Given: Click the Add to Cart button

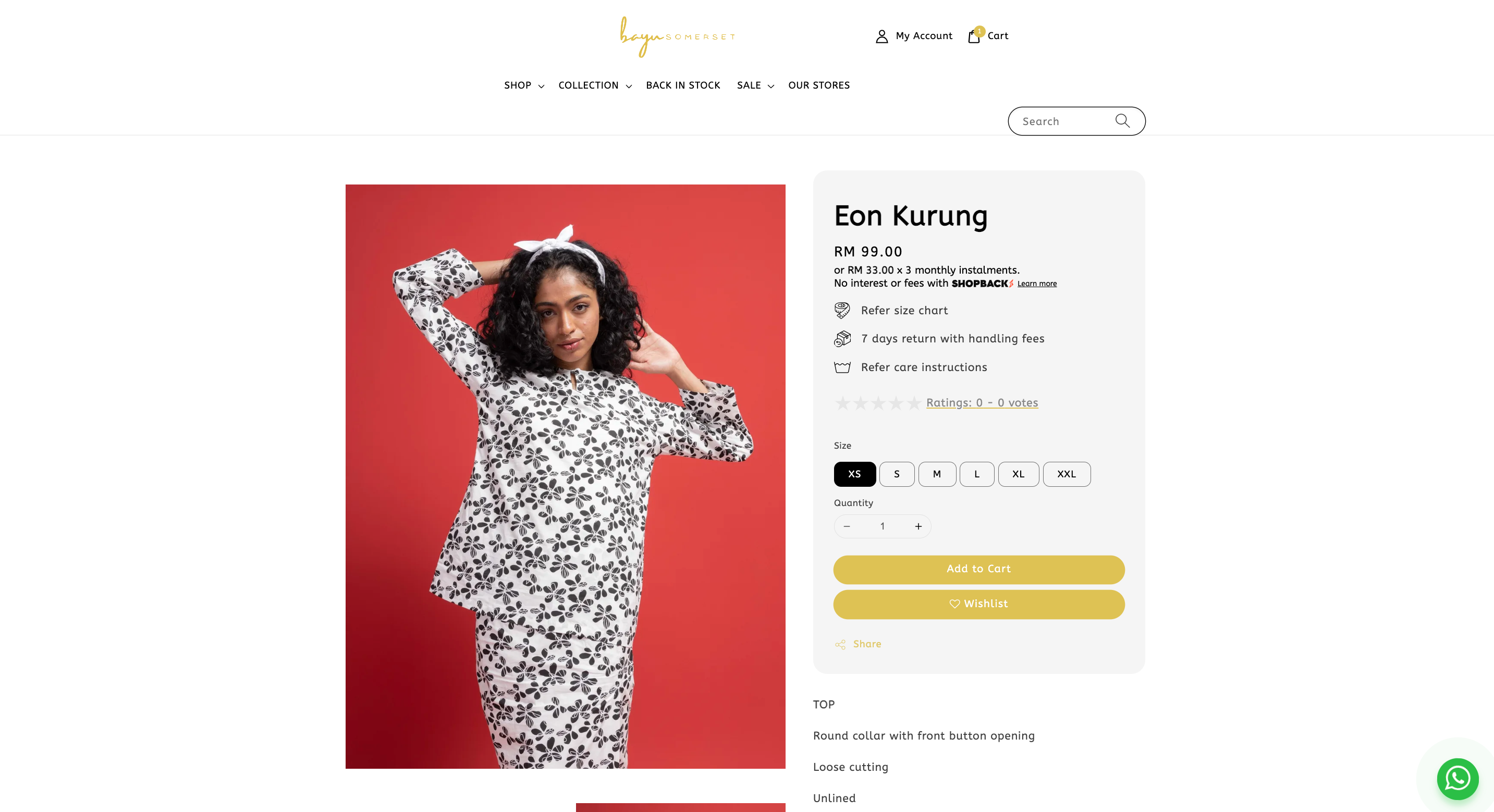Looking at the screenshot, I should [x=978, y=569].
